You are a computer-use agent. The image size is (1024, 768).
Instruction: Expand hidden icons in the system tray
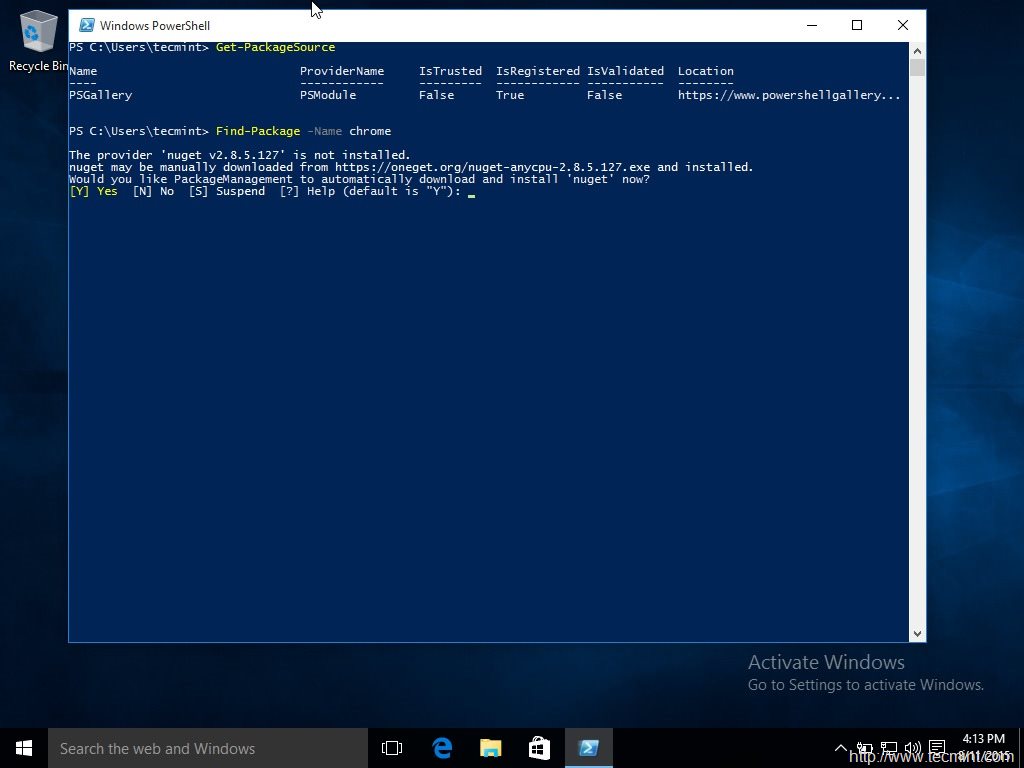tap(841, 747)
